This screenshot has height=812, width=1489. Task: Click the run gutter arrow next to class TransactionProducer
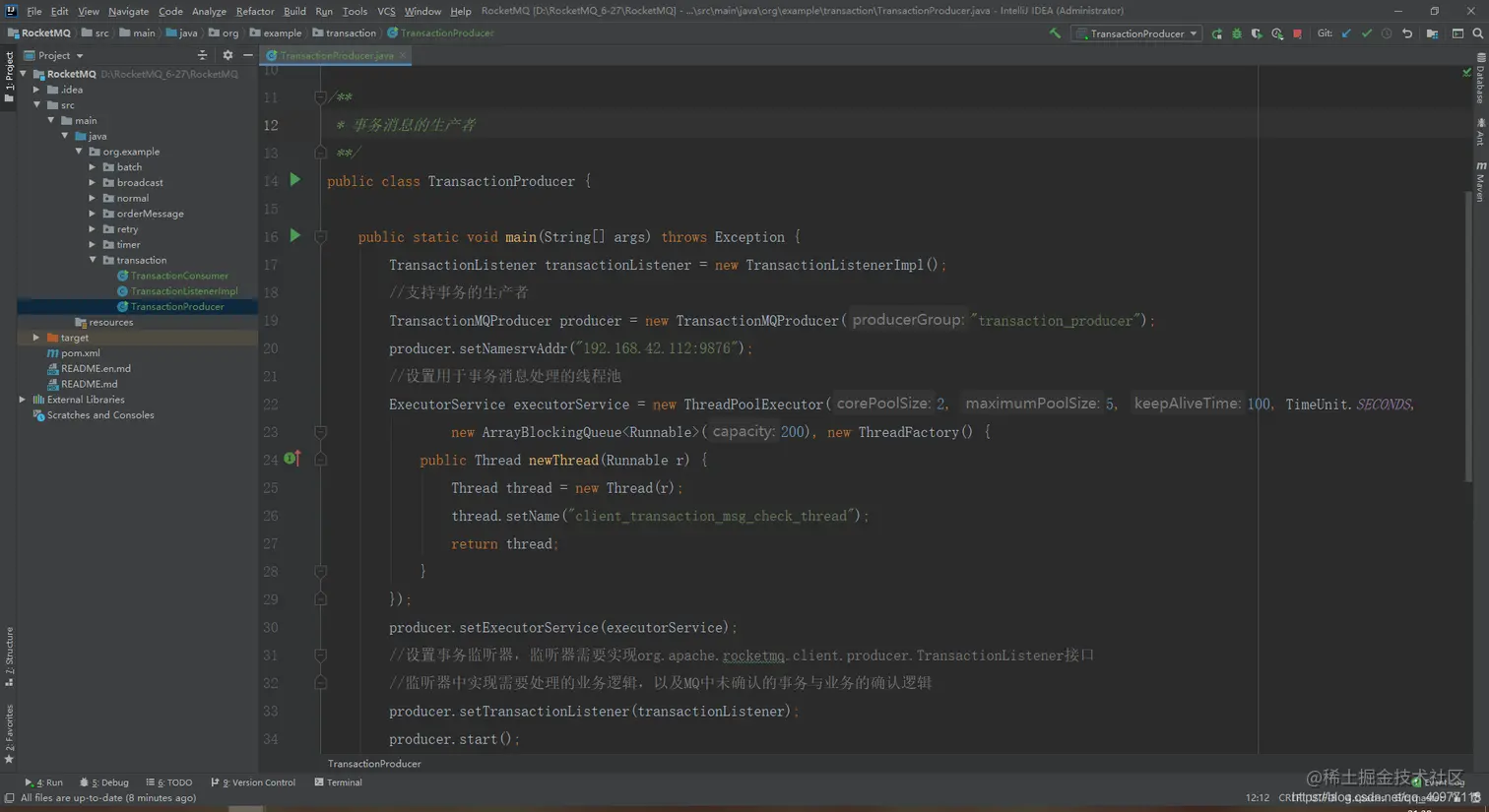[x=295, y=180]
